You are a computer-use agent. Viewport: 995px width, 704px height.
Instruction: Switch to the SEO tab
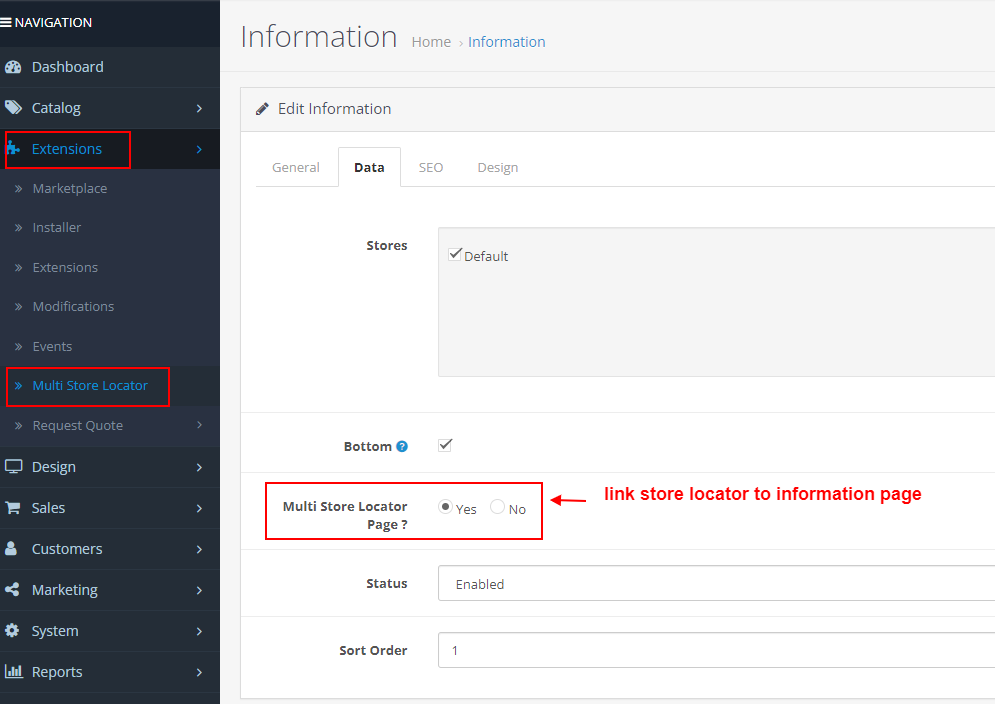tap(431, 168)
